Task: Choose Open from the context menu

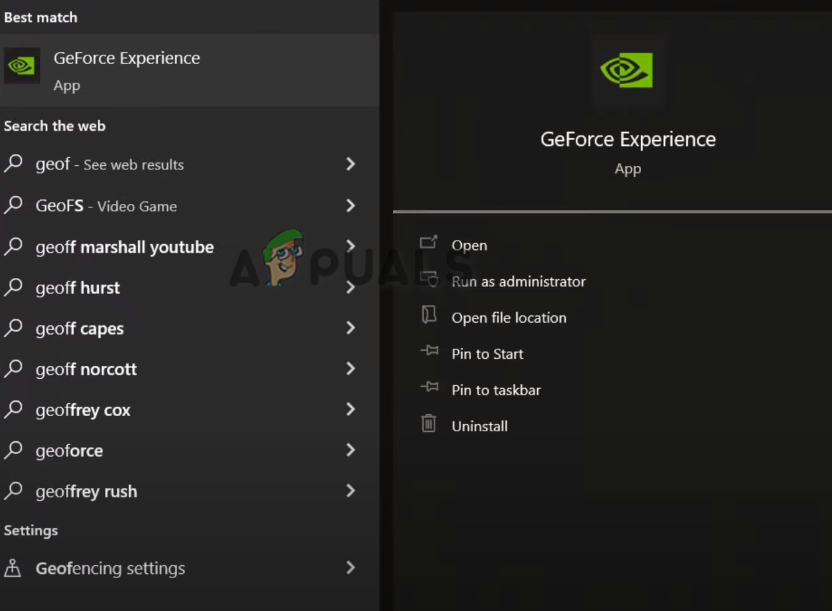Action: [469, 245]
